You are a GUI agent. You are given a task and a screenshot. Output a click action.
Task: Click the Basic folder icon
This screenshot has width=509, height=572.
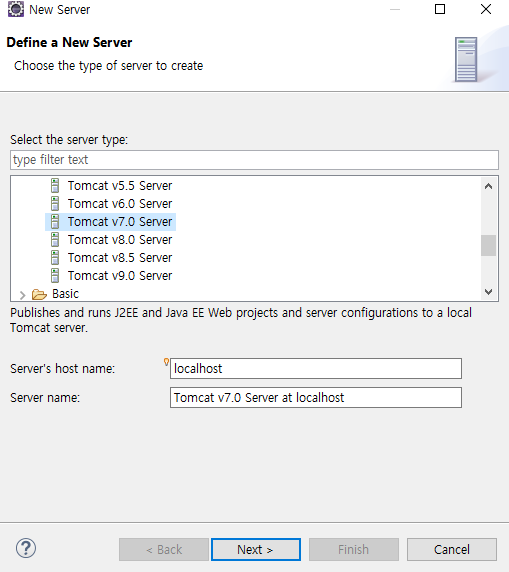[x=39, y=294]
